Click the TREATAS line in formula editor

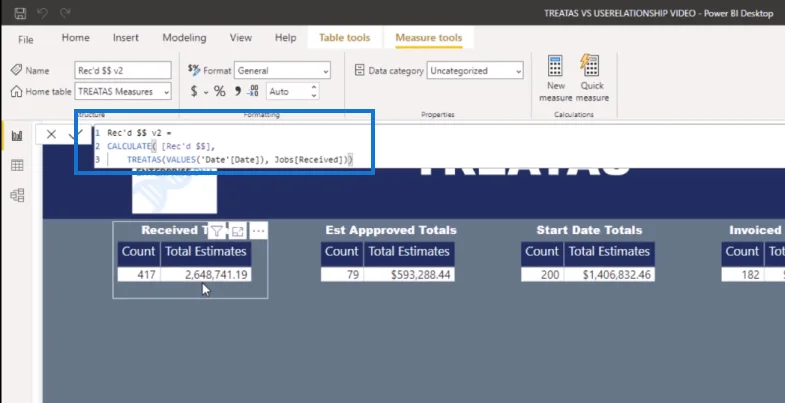point(240,160)
